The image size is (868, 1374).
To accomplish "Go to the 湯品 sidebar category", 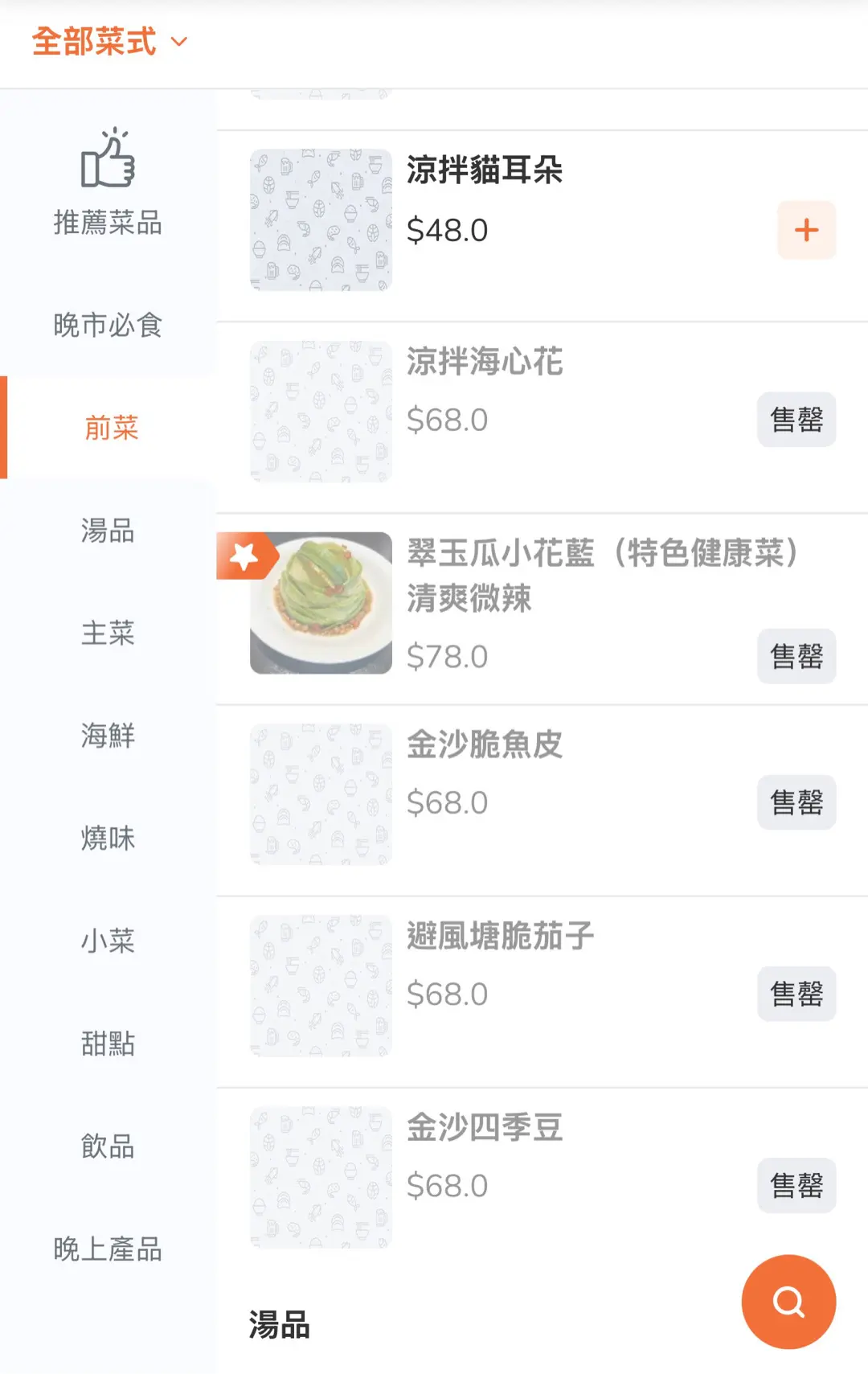I will coord(108,531).
